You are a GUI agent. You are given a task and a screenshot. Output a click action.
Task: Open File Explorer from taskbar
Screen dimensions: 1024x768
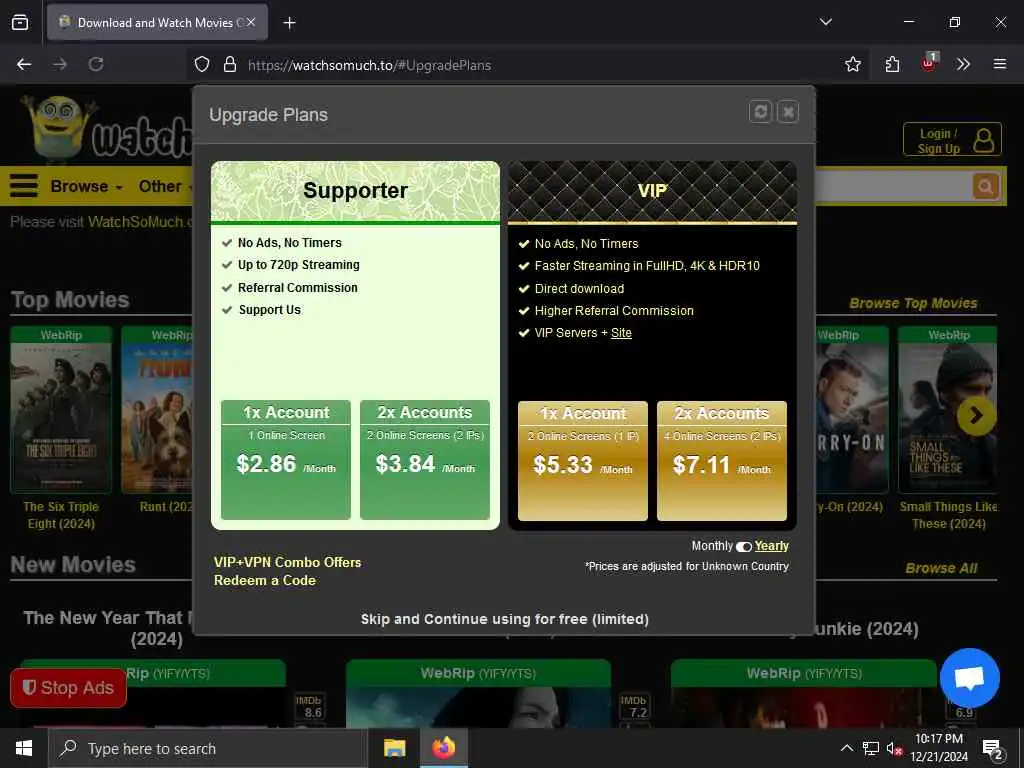[x=394, y=748]
